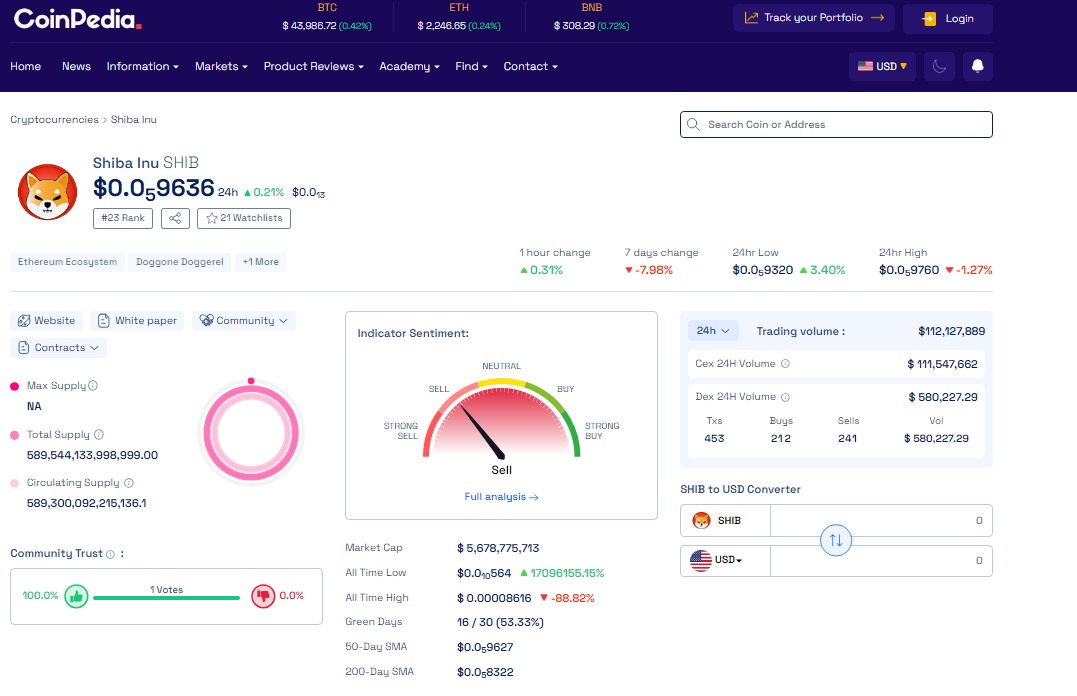Click Max Supply info icon
The width and height of the screenshot is (1077, 696).
click(93, 385)
